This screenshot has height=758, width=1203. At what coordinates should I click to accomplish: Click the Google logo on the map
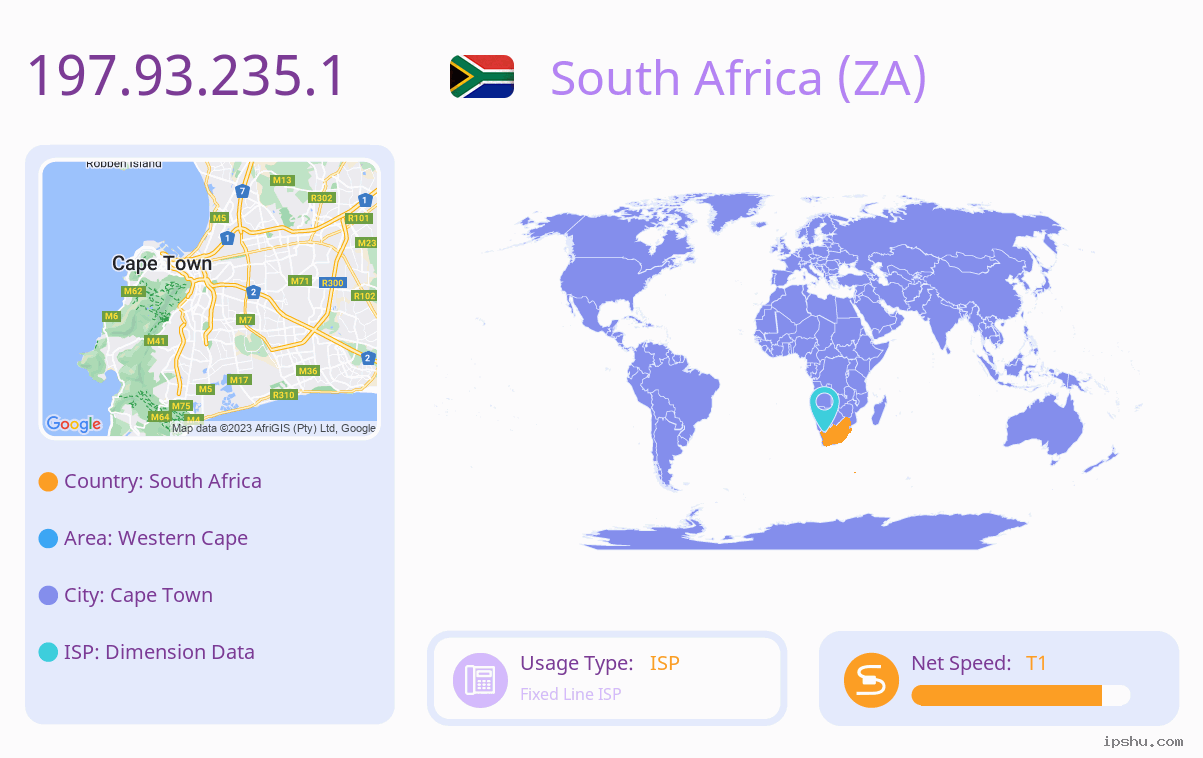coord(74,424)
